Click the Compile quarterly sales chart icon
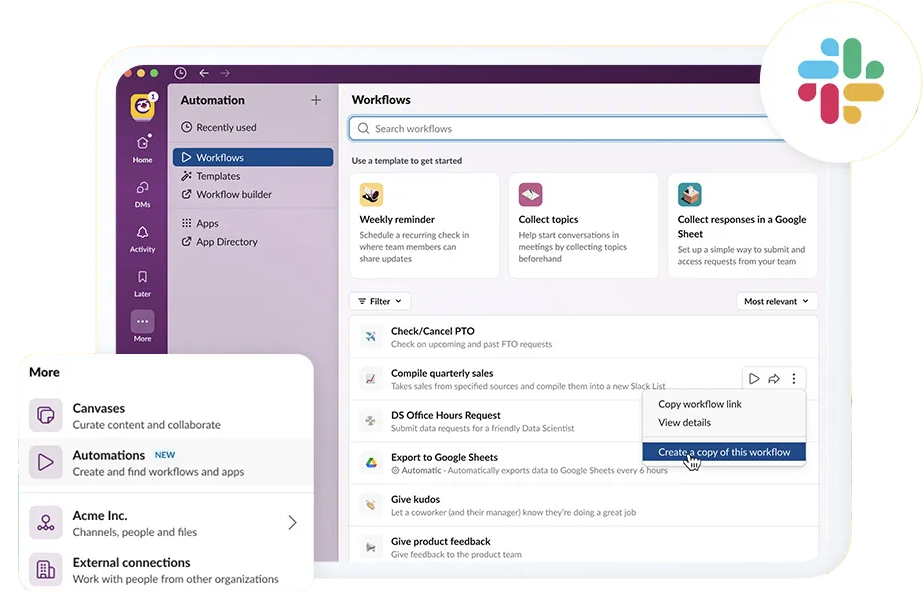Screen dimensions: 923x593 point(371,379)
